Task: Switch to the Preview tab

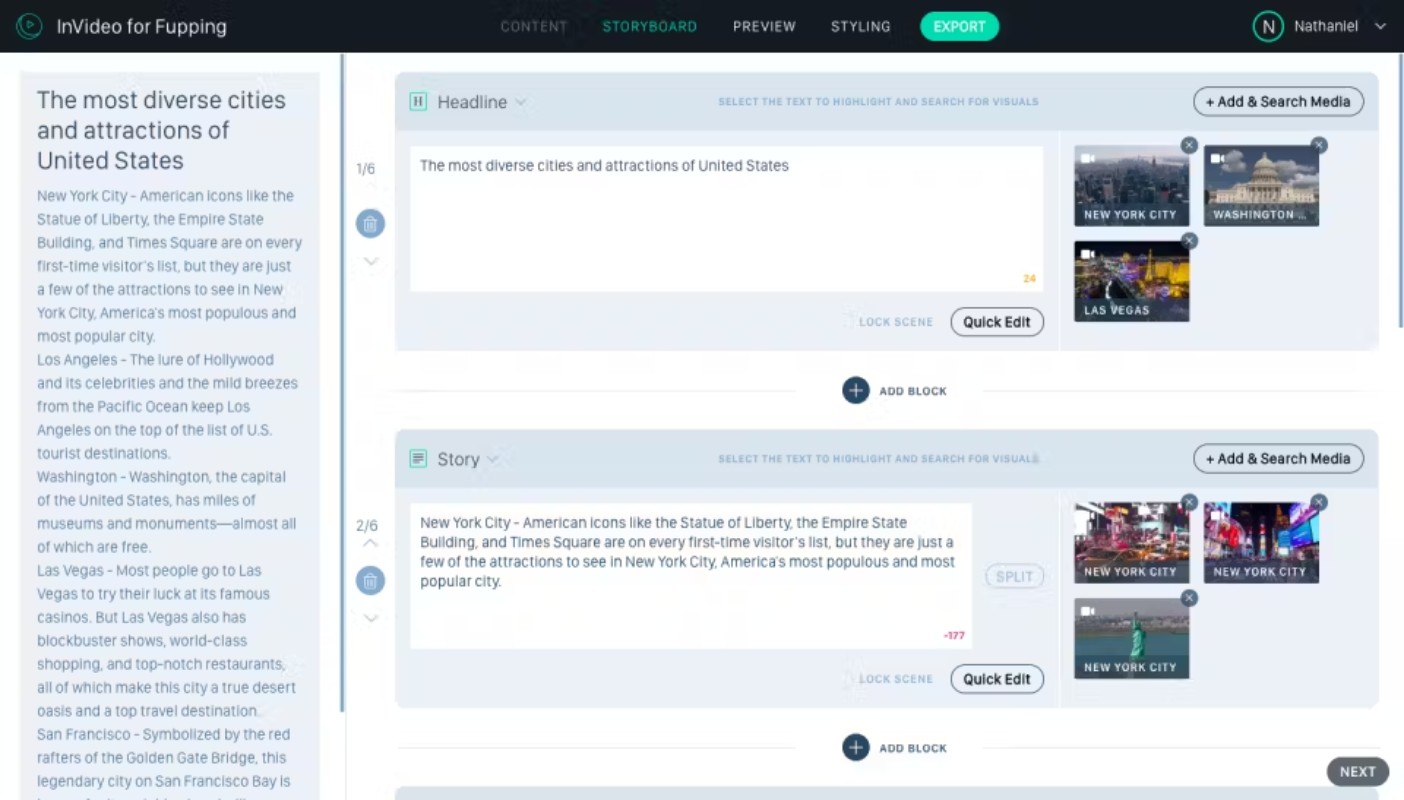Action: pyautogui.click(x=764, y=27)
